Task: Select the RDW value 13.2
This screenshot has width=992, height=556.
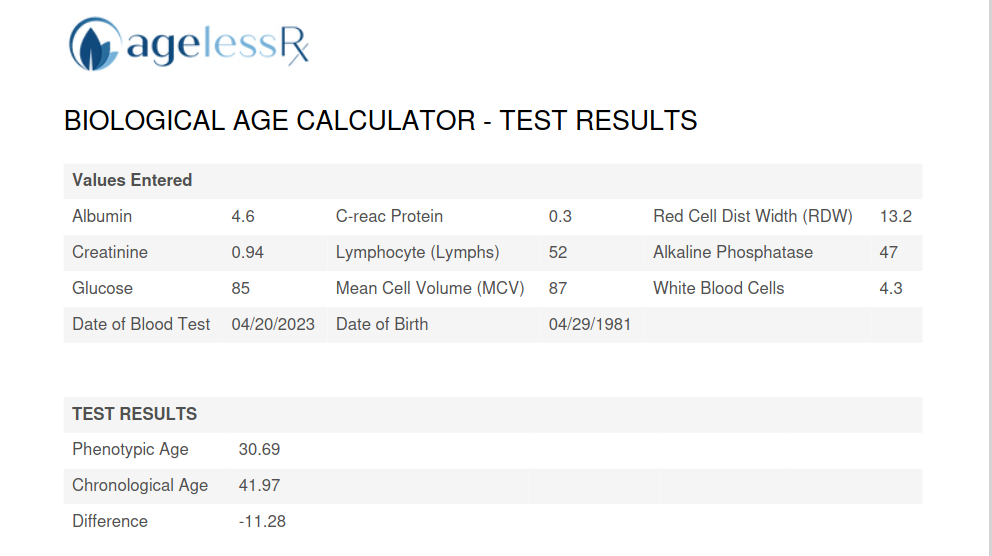Action: point(895,216)
